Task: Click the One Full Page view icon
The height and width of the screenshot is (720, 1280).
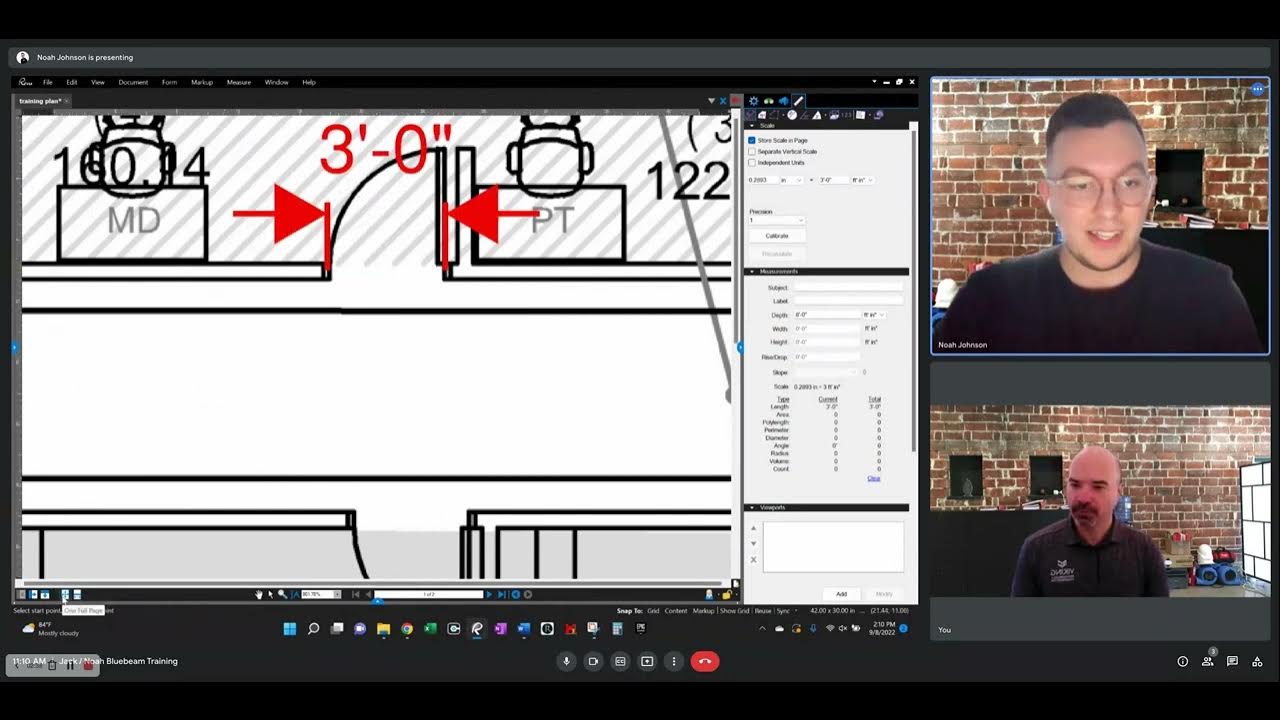Action: 65,594
